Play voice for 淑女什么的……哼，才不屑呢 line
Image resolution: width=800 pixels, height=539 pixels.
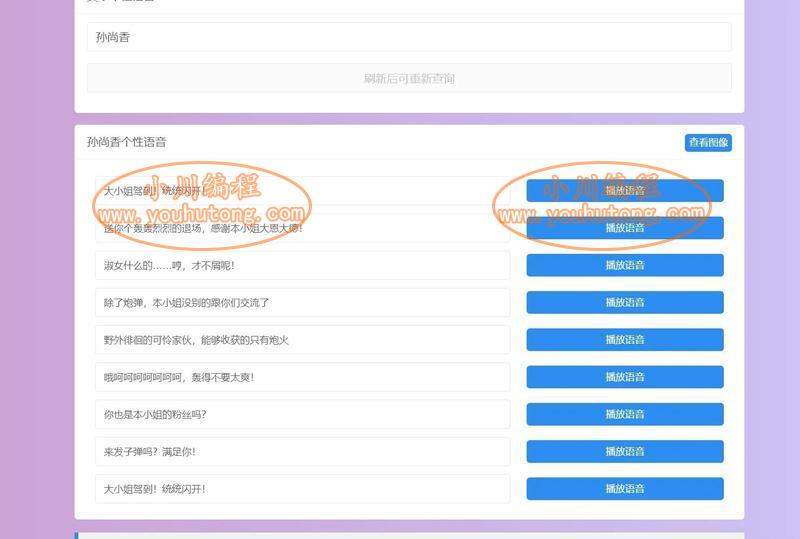click(624, 265)
